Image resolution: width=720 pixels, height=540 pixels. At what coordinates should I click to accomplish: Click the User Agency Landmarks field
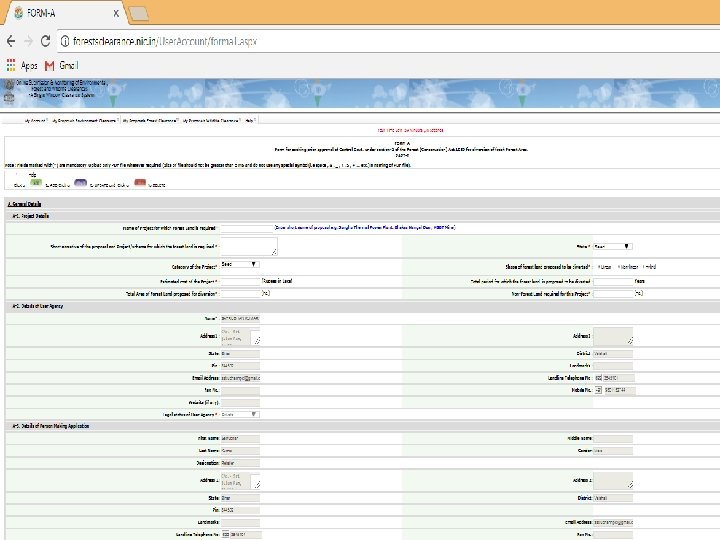click(x=613, y=366)
